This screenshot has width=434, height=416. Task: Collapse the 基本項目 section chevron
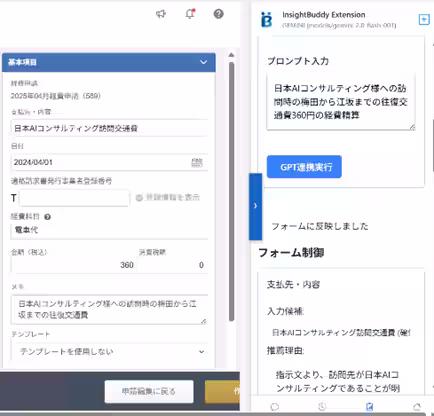pyautogui.click(x=203, y=62)
